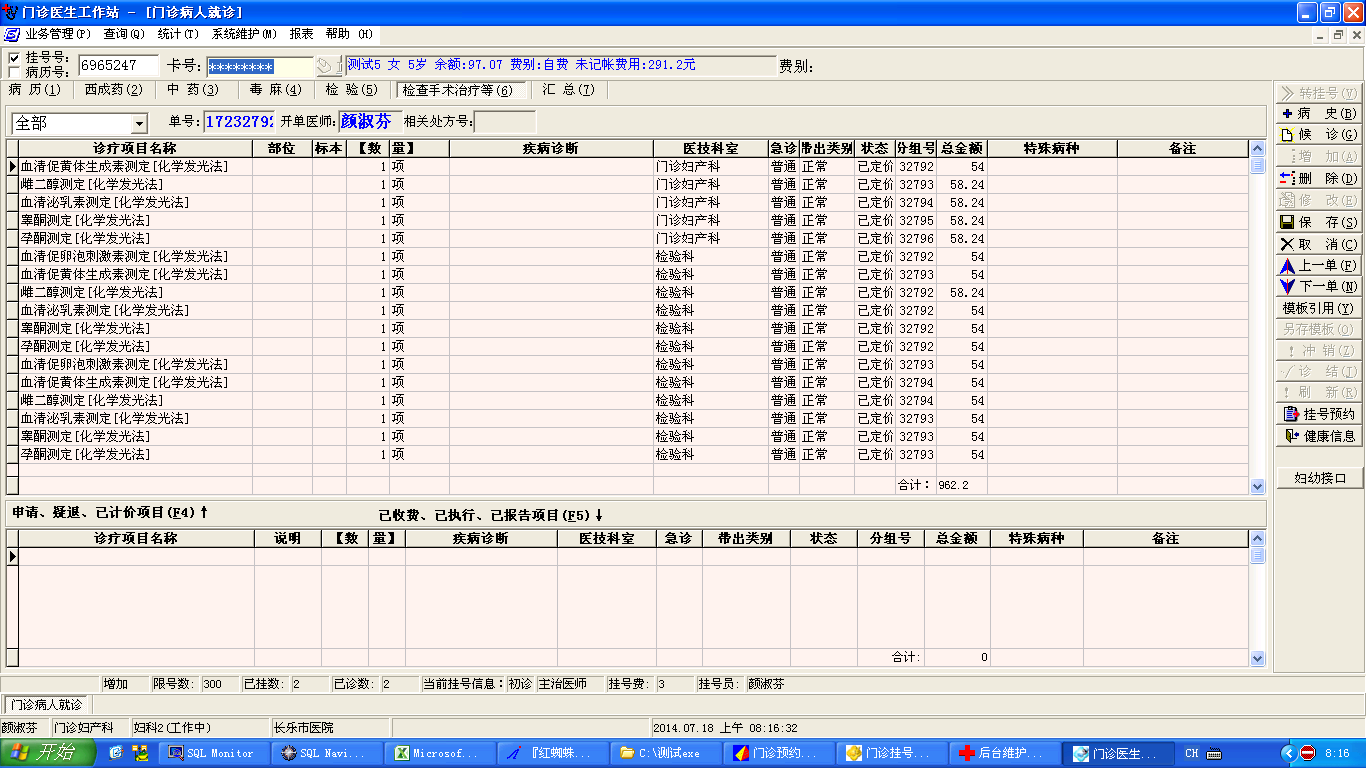Viewport: 1366px width, 768px height.
Task: Click the second quick launch icon beside Internet Explorer
Action: 139,753
